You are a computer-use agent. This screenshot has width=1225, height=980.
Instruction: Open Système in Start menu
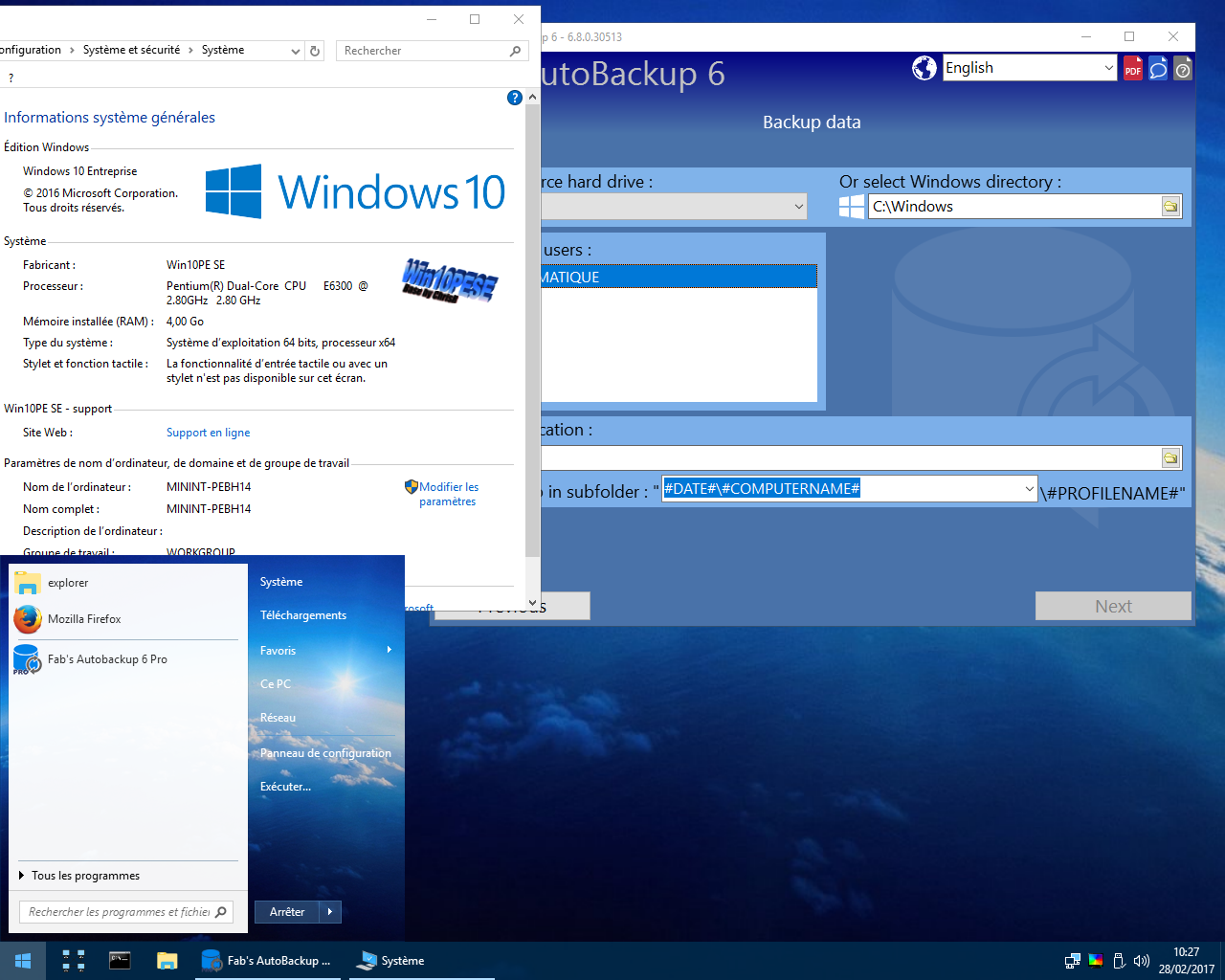pos(281,582)
